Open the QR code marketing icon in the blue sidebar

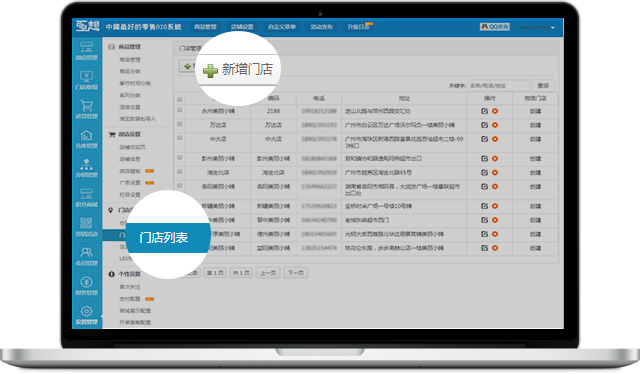coord(86,223)
